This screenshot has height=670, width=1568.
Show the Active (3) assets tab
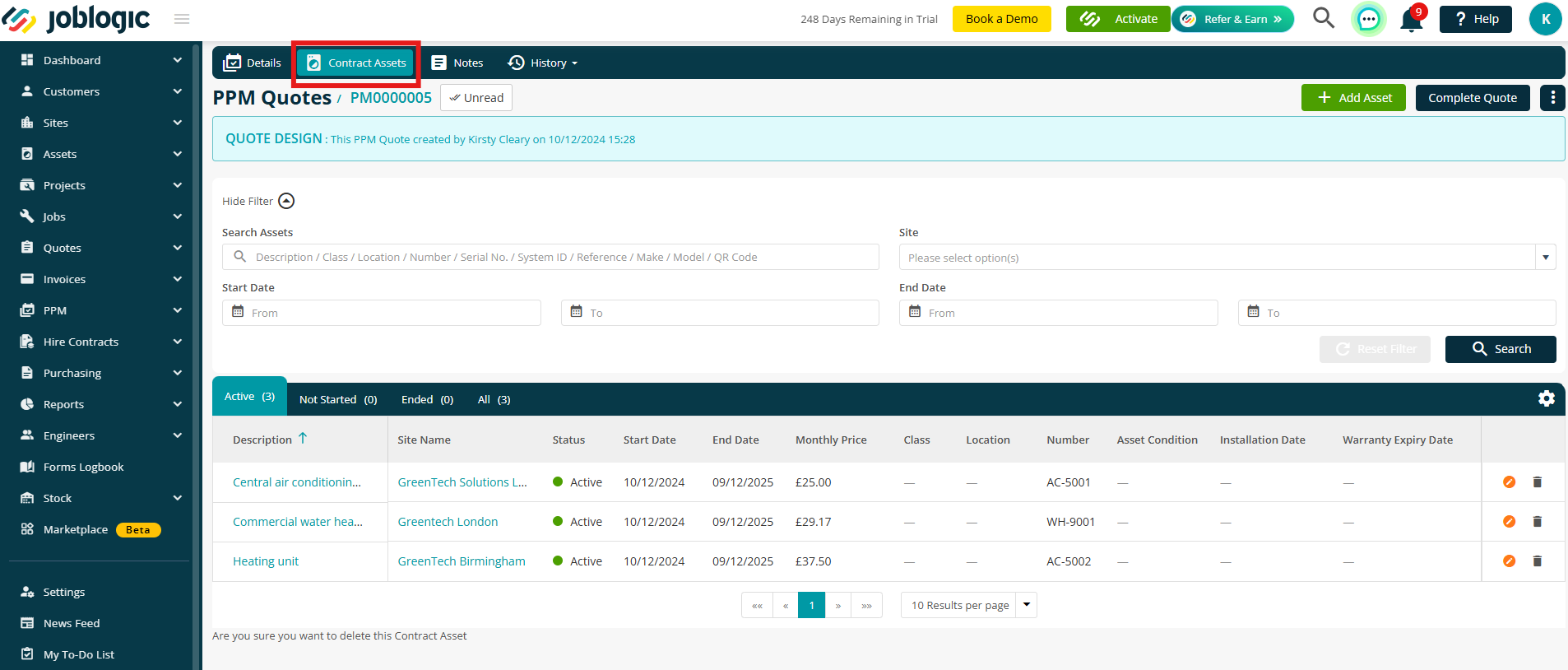point(249,397)
